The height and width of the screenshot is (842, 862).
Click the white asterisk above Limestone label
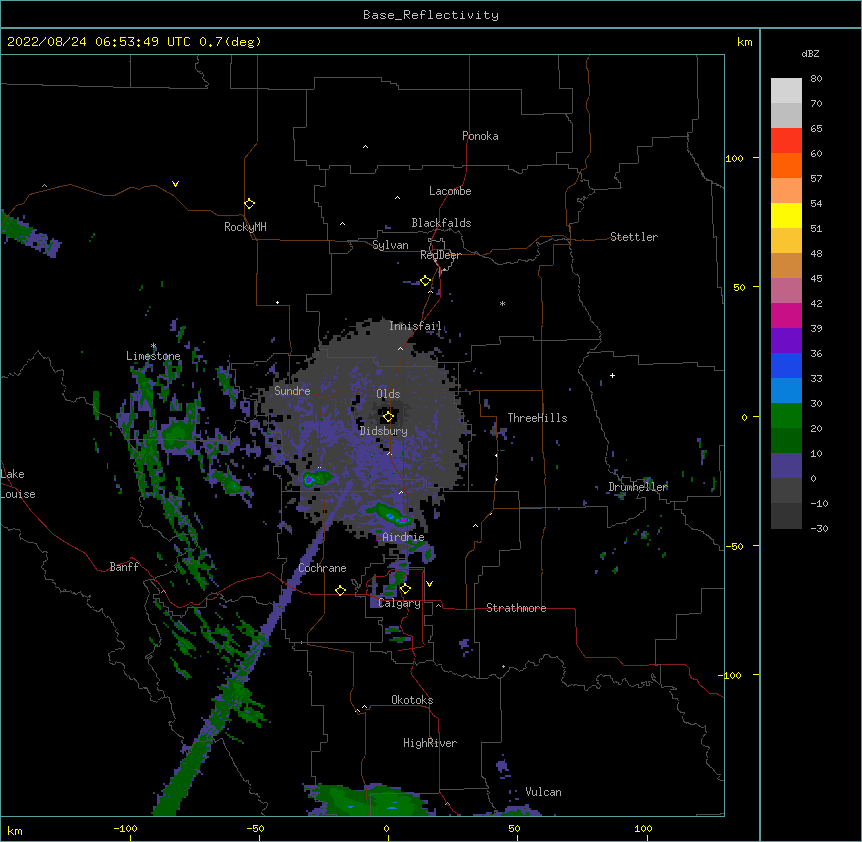(153, 346)
